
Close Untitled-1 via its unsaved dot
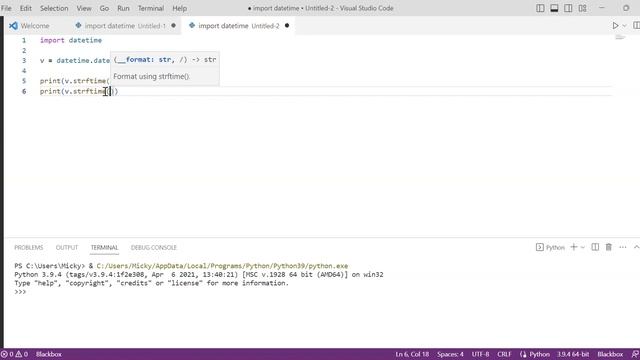tap(173, 26)
